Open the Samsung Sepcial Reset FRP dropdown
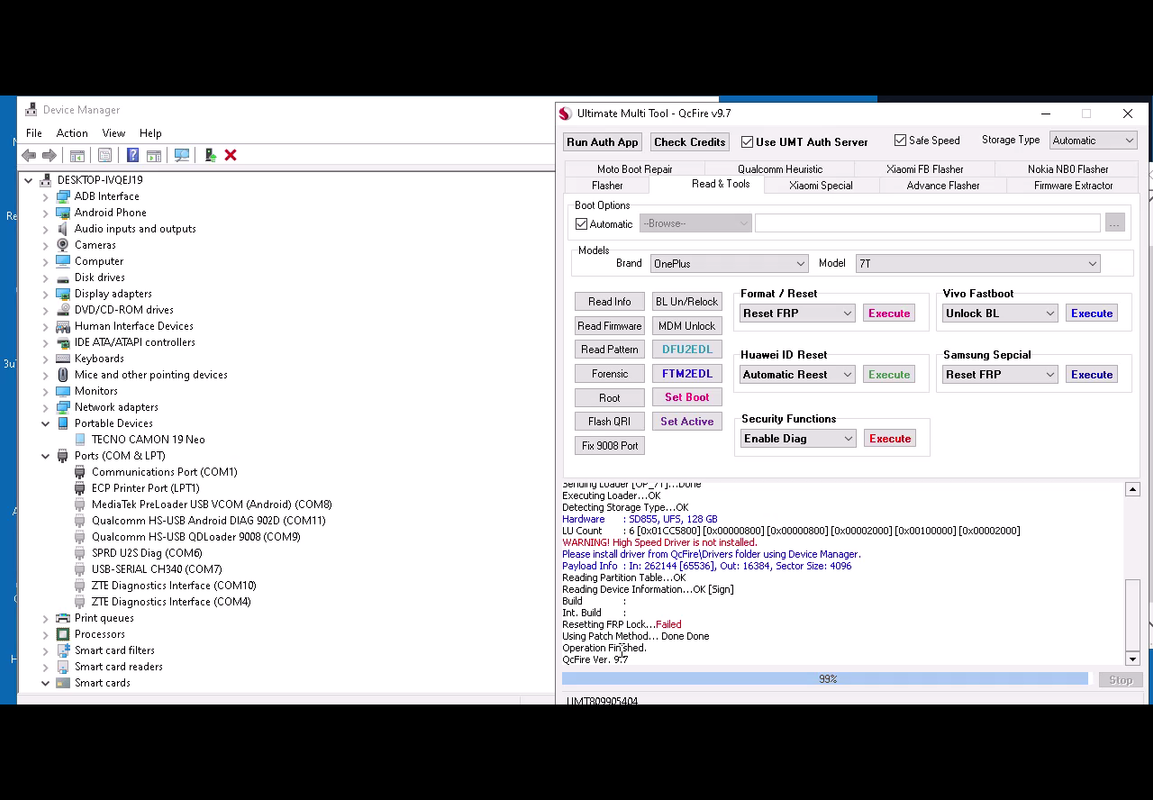This screenshot has height=800, width=1153. (x=1000, y=375)
